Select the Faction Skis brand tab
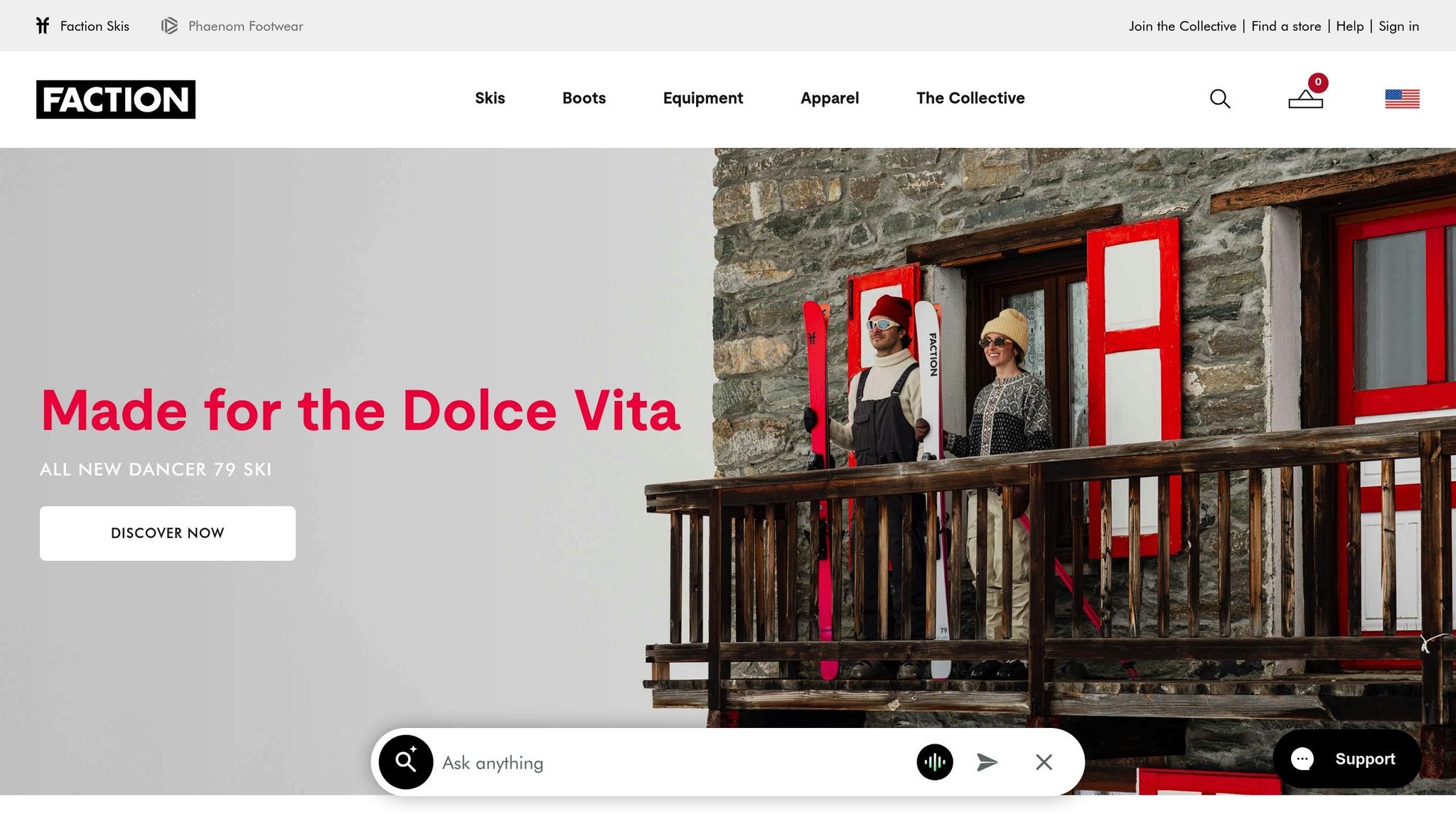Image resolution: width=1456 pixels, height=819 pixels. tap(82, 26)
